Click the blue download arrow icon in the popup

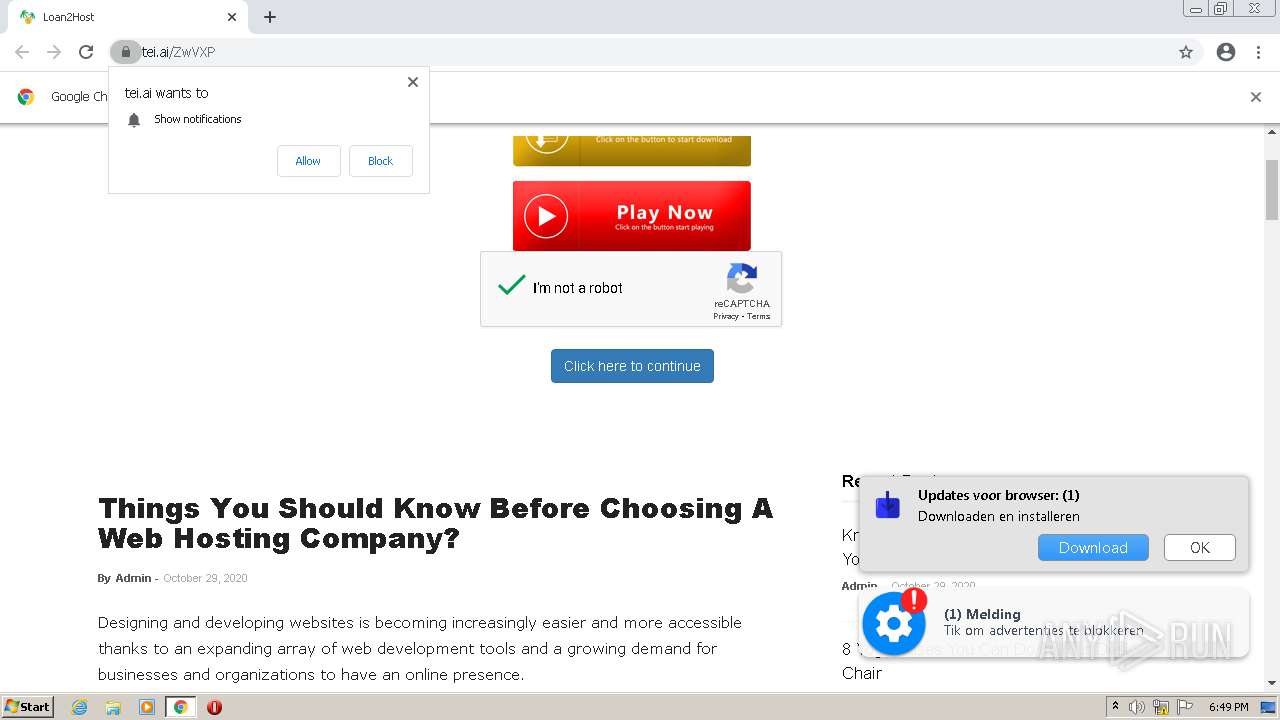pos(888,505)
